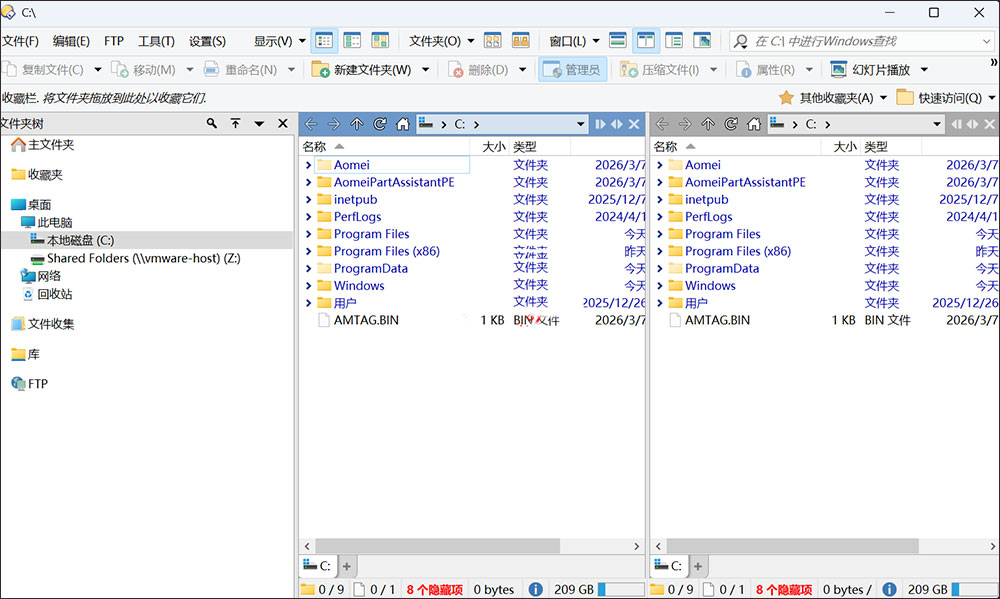Viewport: 1000px width, 599px height.
Task: Click search magnifier in folder tree header
Action: click(212, 123)
